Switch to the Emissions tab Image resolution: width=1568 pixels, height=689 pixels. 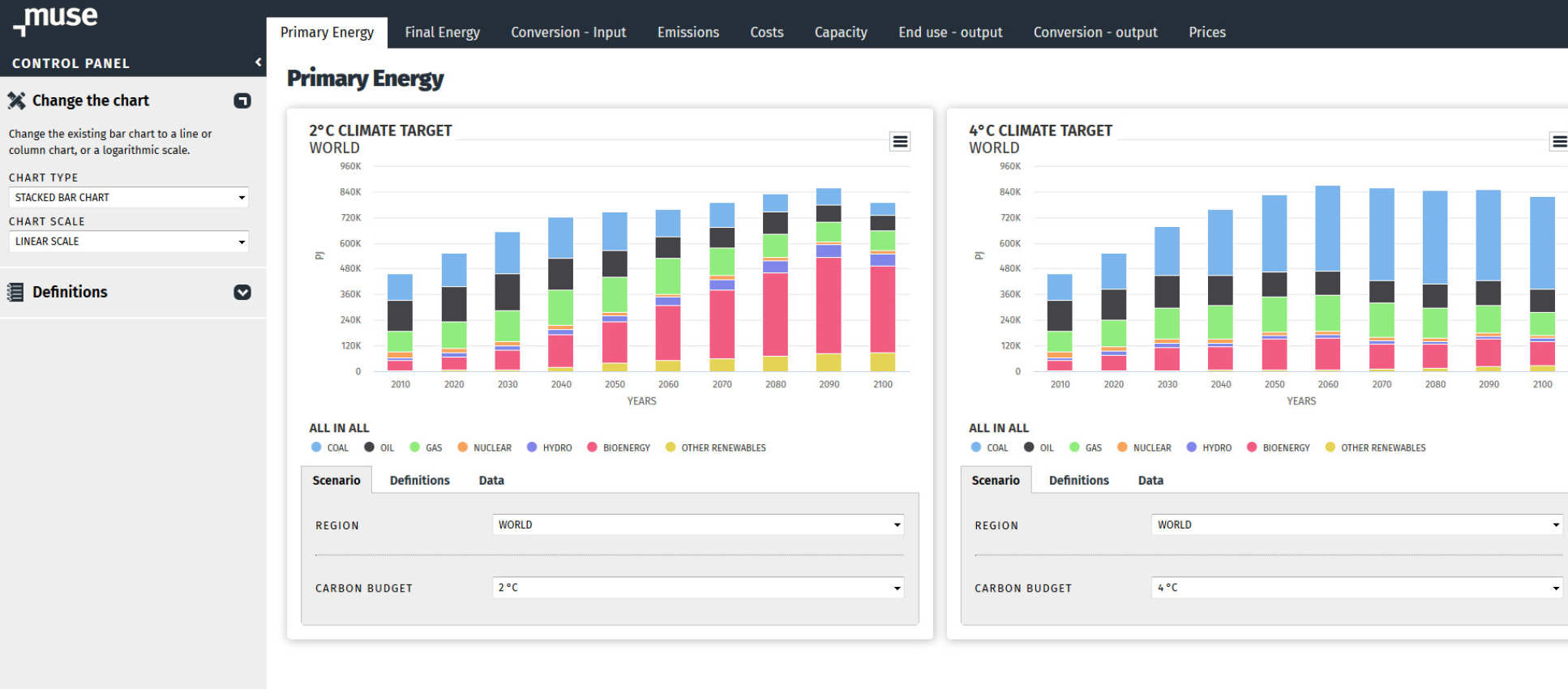click(x=688, y=32)
